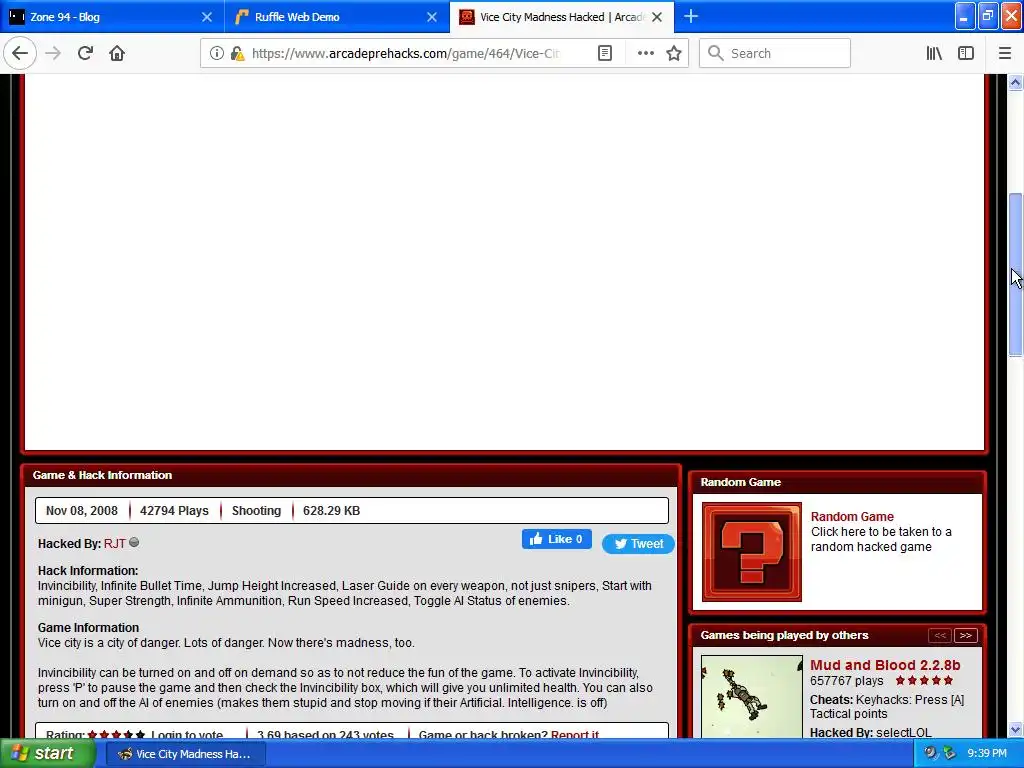Image resolution: width=1024 pixels, height=768 pixels.
Task: Close the Ruffle Web Demo tab
Action: coord(432,17)
